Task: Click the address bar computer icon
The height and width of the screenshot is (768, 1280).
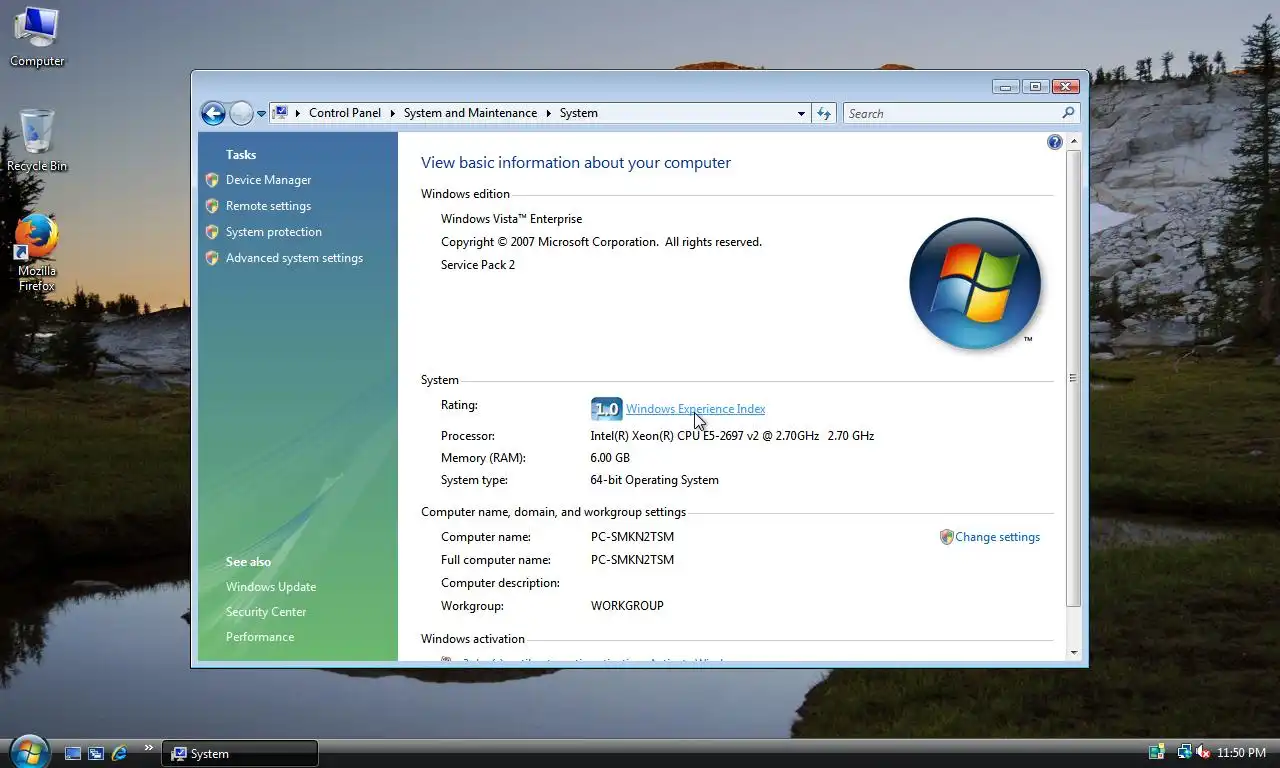Action: coord(281,113)
